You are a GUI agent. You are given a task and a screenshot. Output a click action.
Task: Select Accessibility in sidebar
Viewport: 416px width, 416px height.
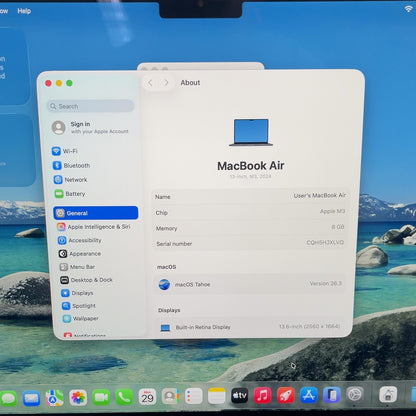[x=80, y=240]
